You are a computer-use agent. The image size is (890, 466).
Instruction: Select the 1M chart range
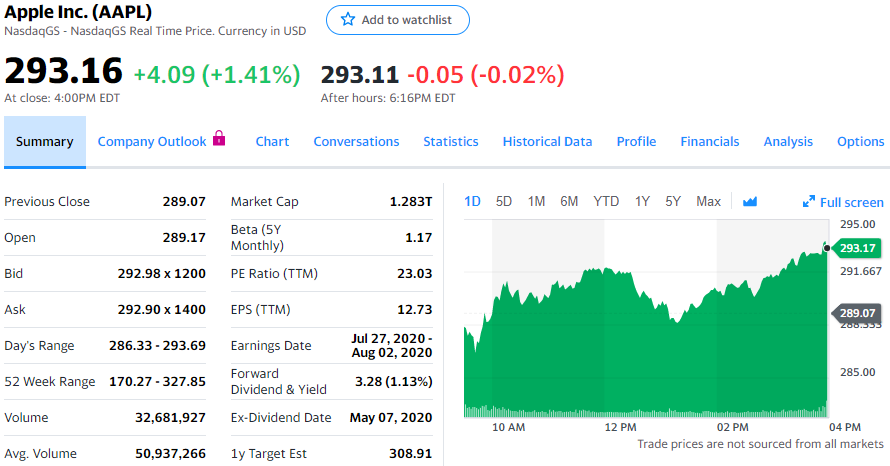click(536, 201)
